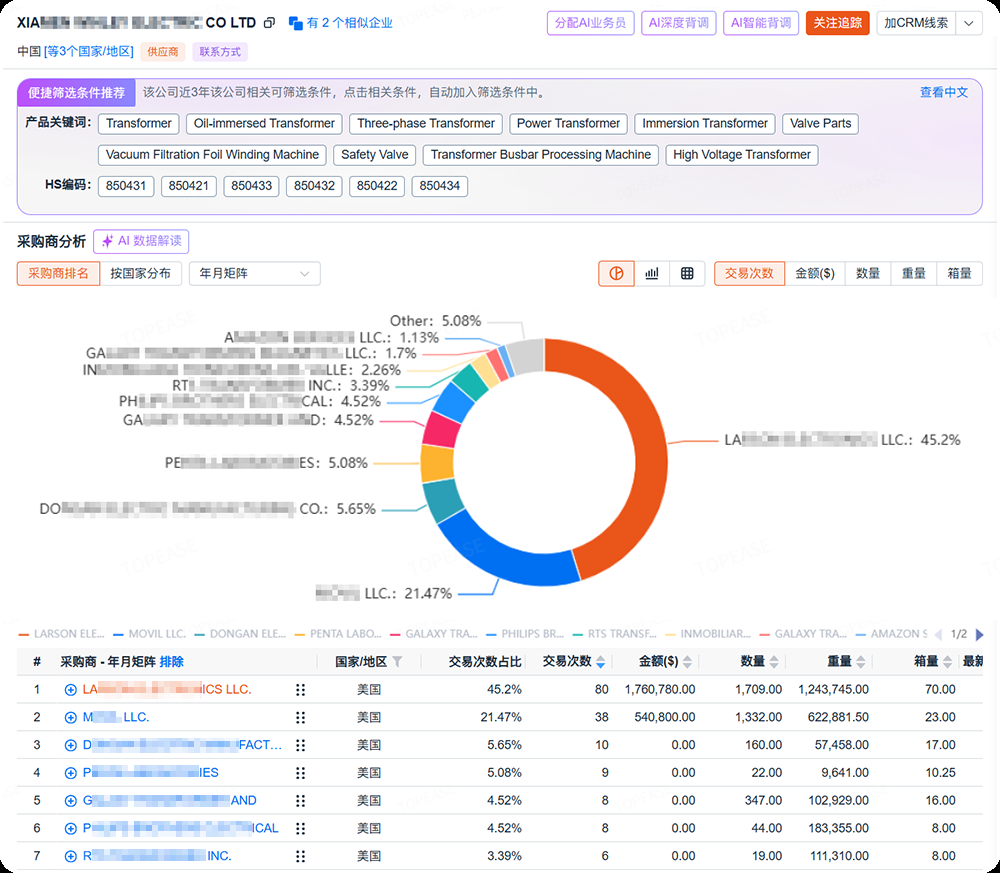Click 排除 link in table header
The width and height of the screenshot is (1000, 873).
(x=172, y=662)
